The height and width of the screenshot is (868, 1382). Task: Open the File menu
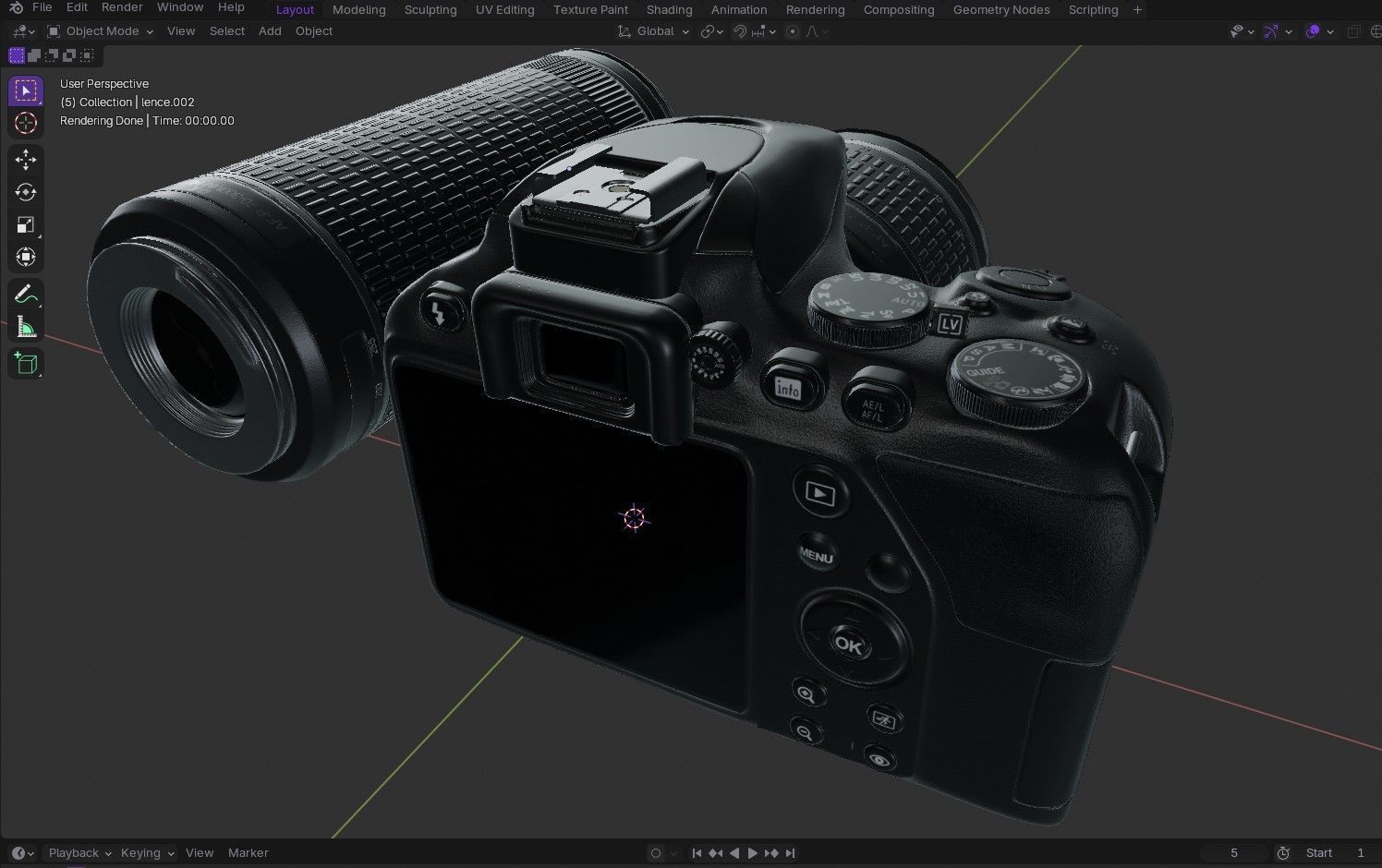pyautogui.click(x=42, y=8)
